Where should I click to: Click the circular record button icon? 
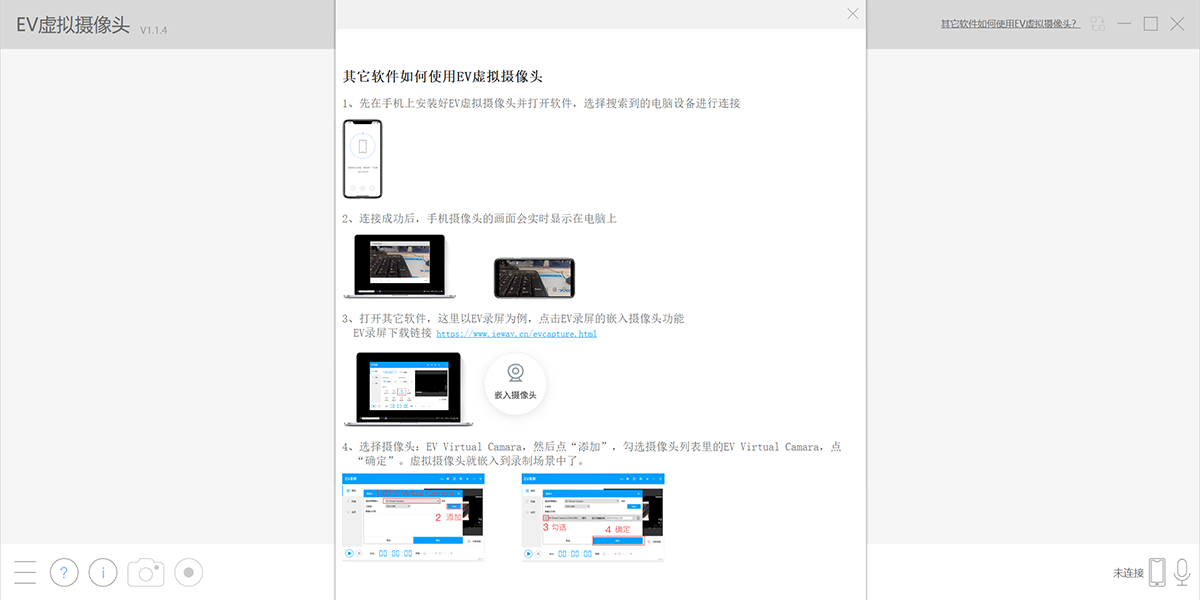(x=189, y=572)
